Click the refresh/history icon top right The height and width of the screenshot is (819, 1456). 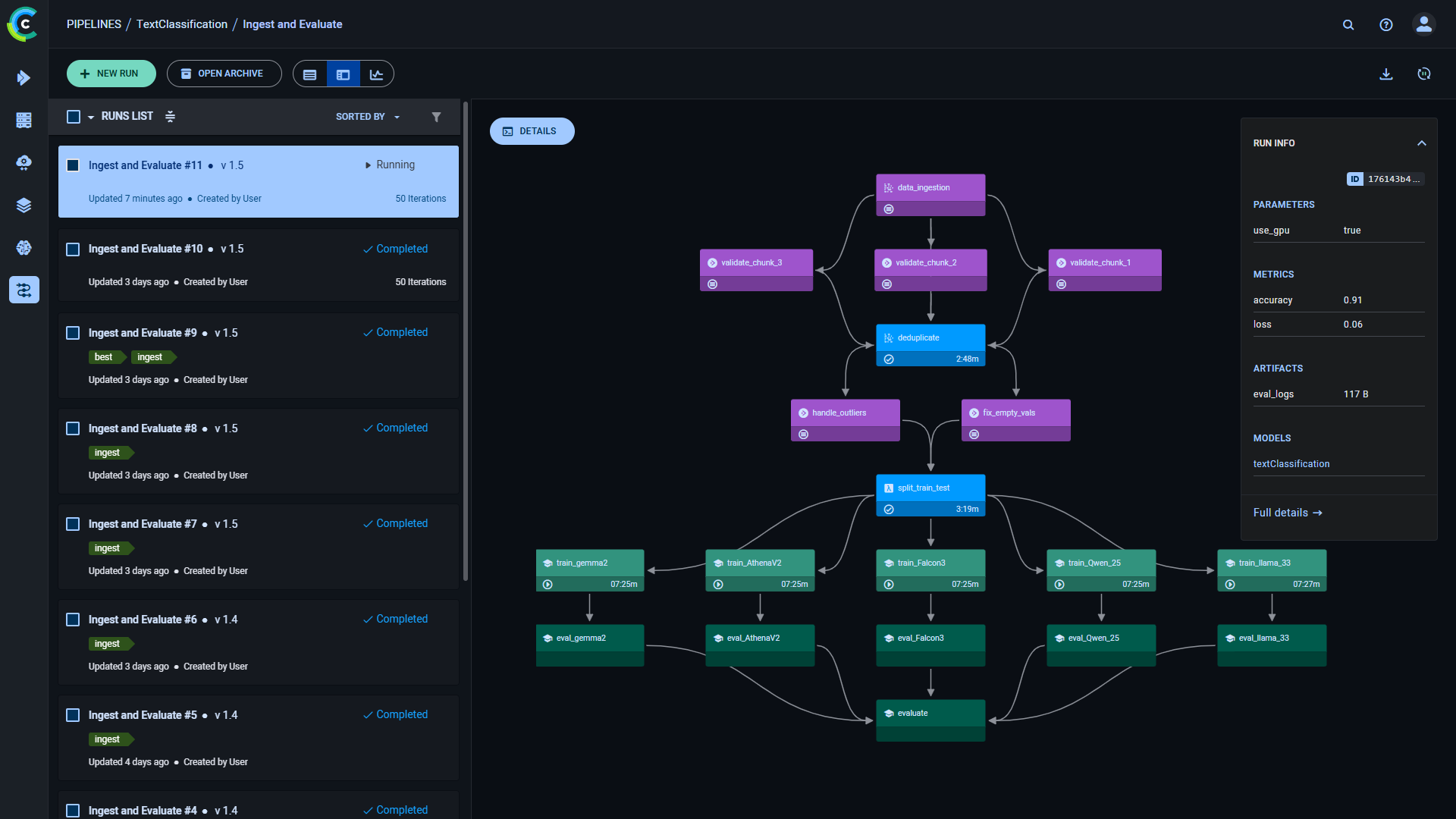click(x=1424, y=74)
